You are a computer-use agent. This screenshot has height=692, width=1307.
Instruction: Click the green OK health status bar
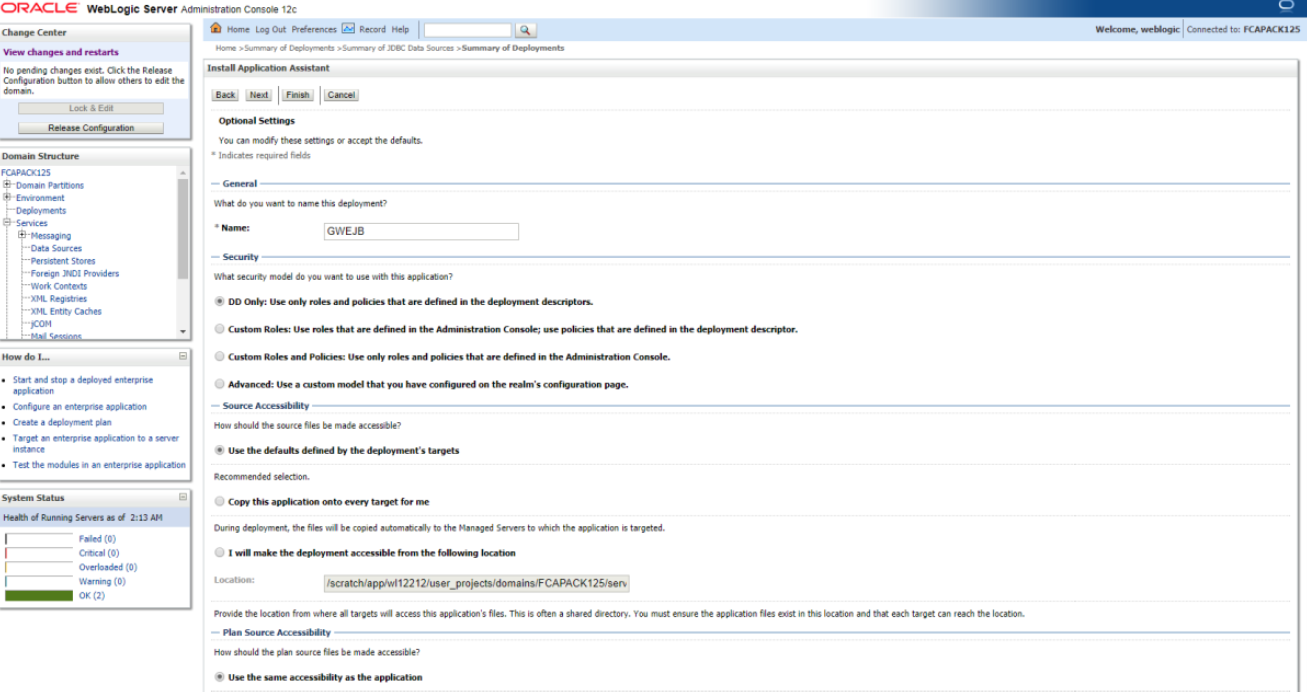click(40, 594)
